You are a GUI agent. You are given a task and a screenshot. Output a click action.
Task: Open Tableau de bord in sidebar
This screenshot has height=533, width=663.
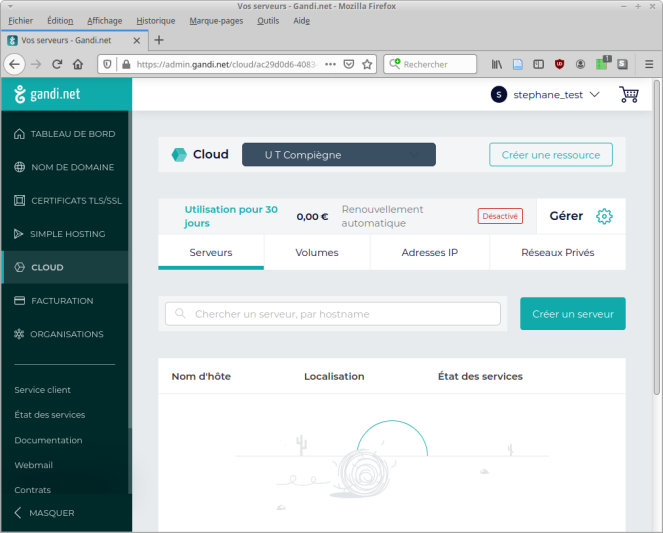(x=65, y=134)
